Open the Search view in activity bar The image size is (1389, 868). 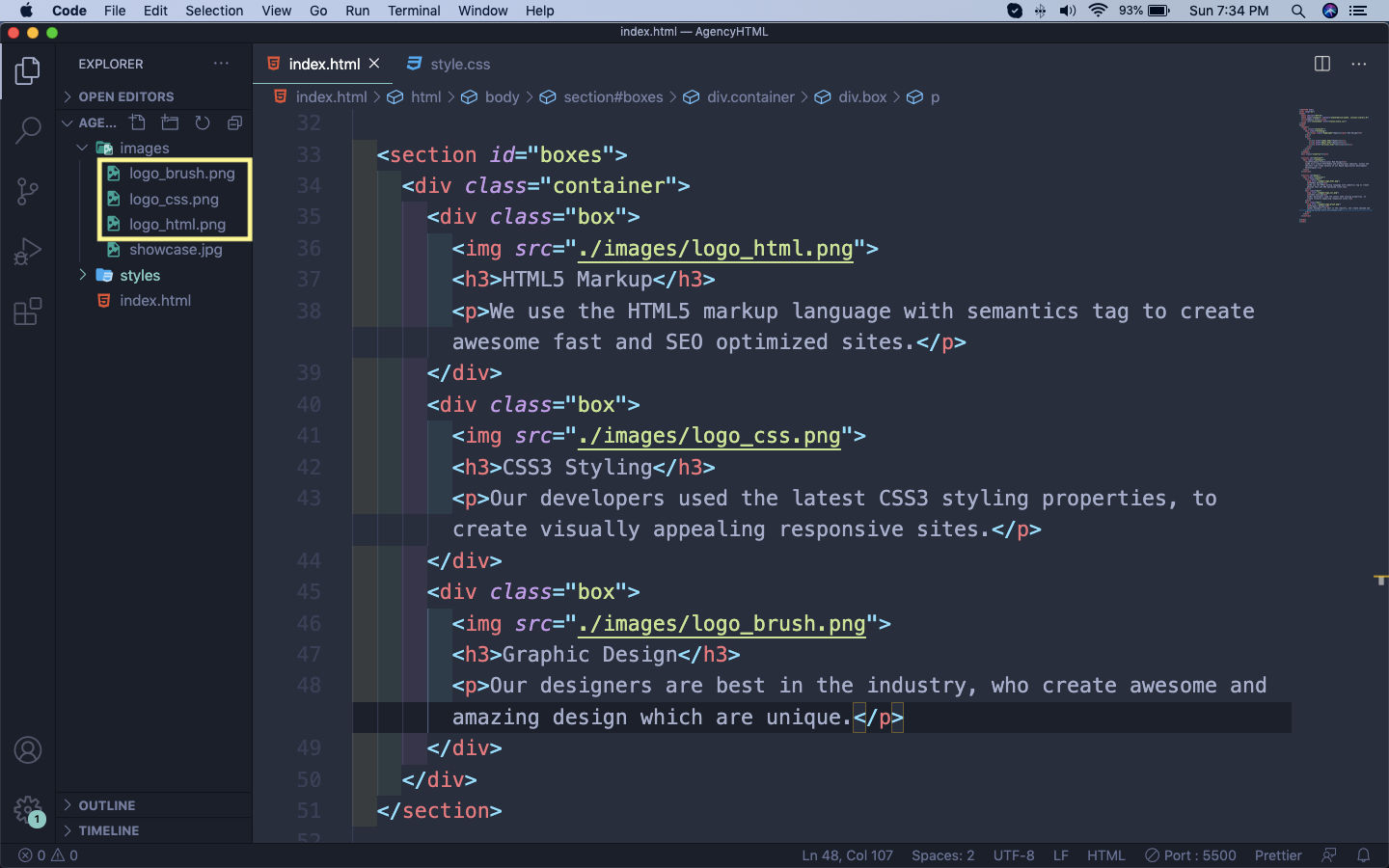[28, 130]
